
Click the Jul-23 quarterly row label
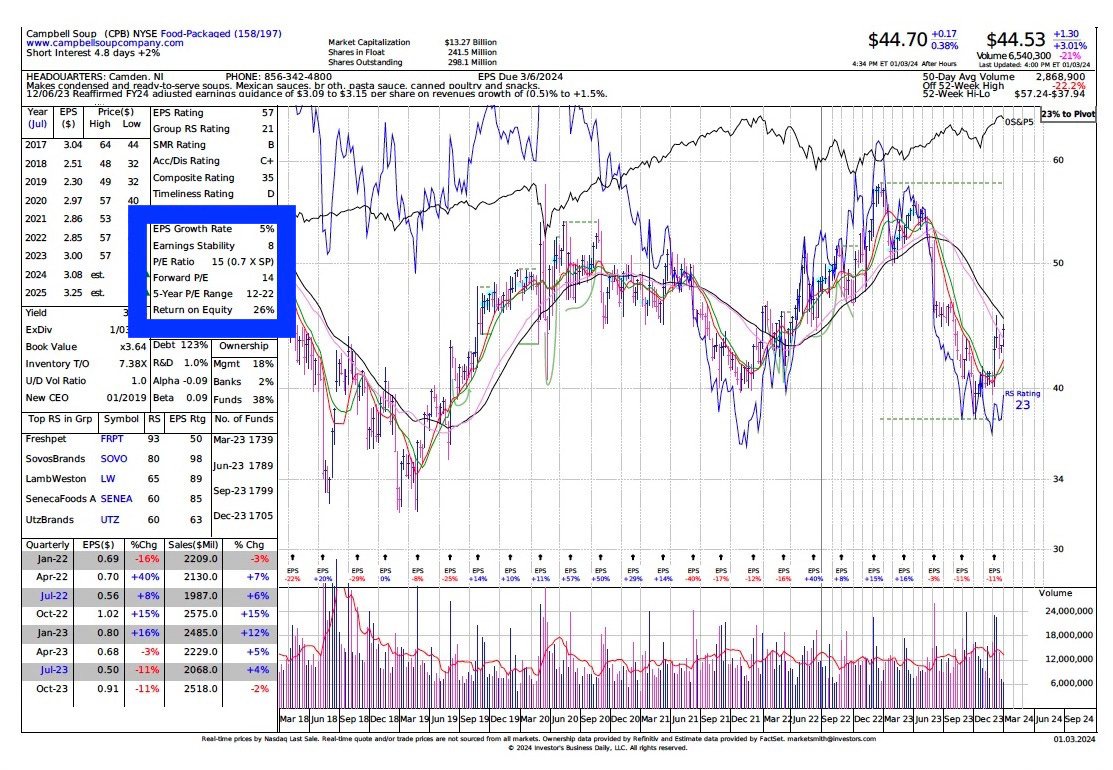coord(54,670)
